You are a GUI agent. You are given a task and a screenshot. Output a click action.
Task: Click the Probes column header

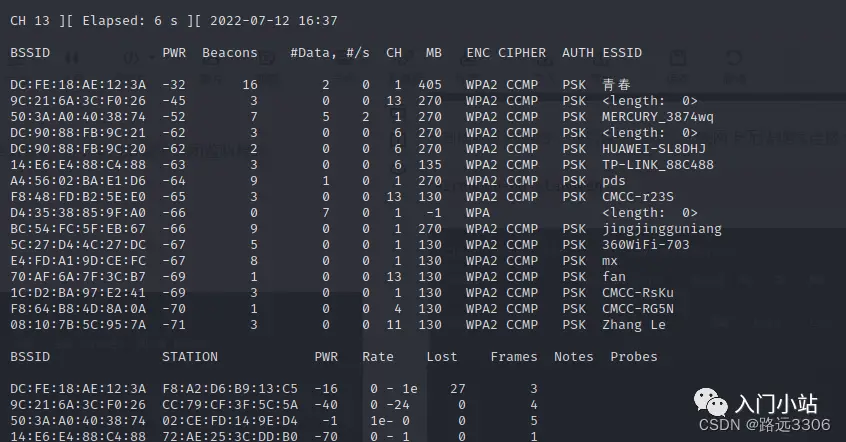pos(634,356)
